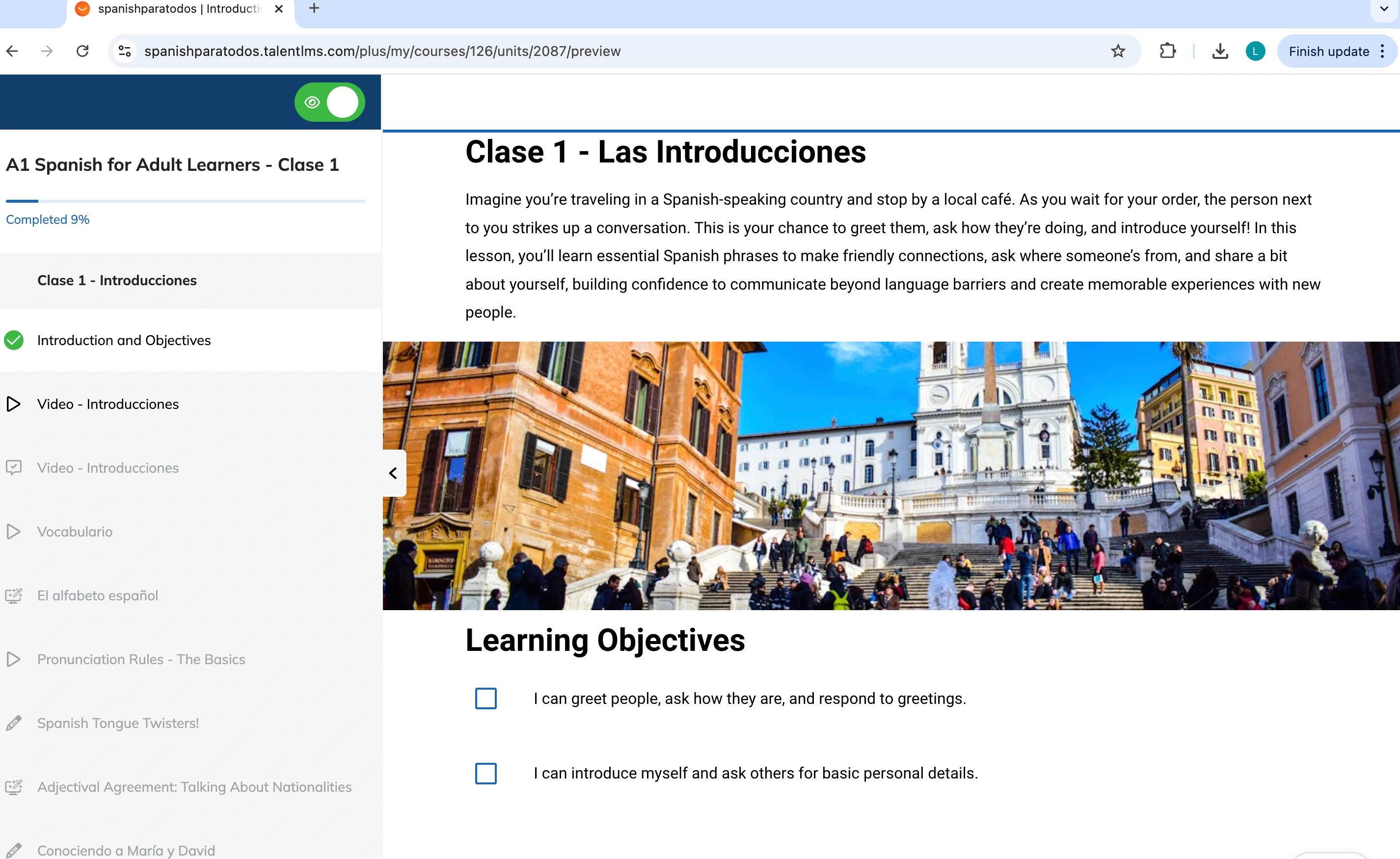Collapse the course sidebar with chevron
The image size is (1400, 859).
393,473
